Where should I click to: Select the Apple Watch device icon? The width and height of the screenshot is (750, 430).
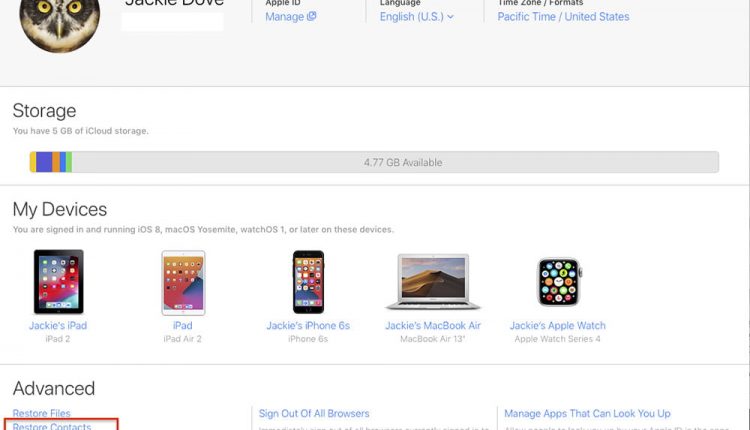point(559,282)
